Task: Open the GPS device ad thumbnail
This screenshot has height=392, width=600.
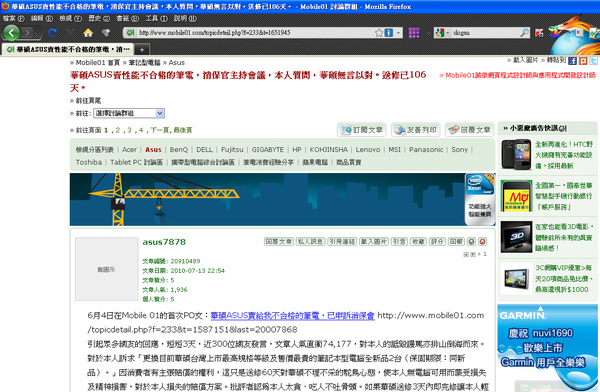Action: point(516,278)
